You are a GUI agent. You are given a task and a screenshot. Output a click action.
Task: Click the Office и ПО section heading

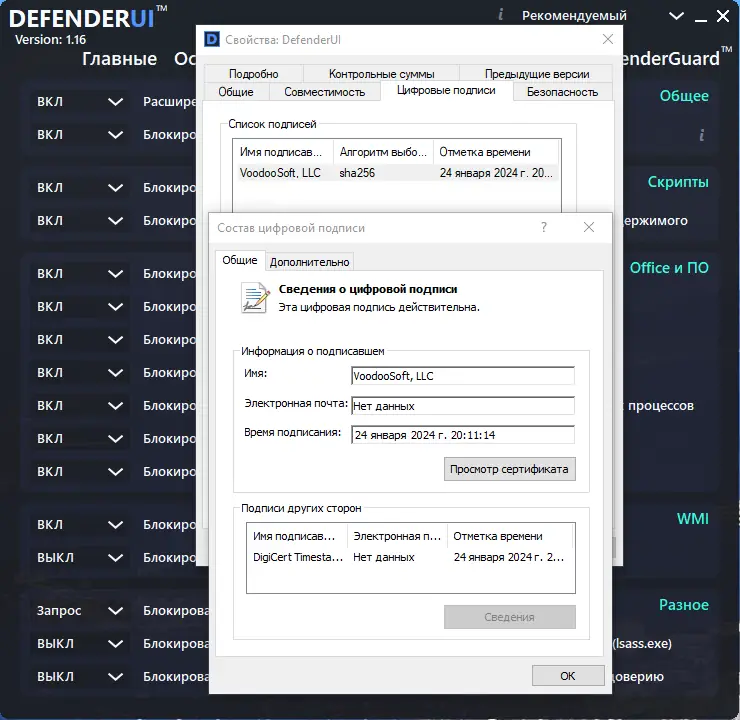pos(669,268)
